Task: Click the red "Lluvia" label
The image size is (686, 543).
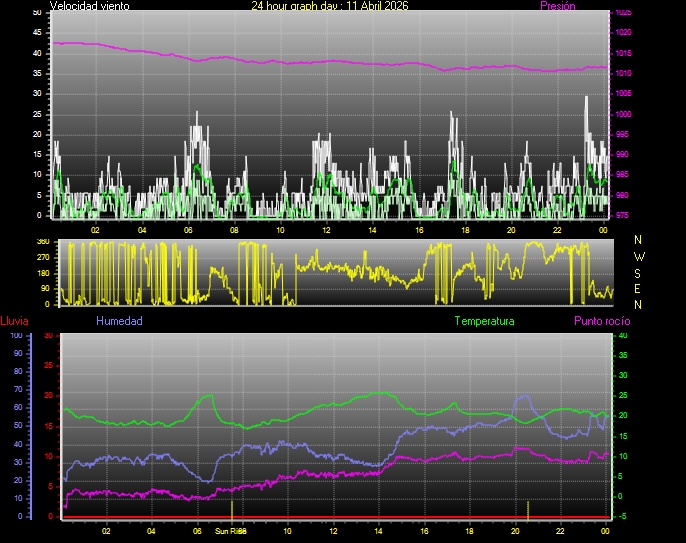Action: (16, 321)
